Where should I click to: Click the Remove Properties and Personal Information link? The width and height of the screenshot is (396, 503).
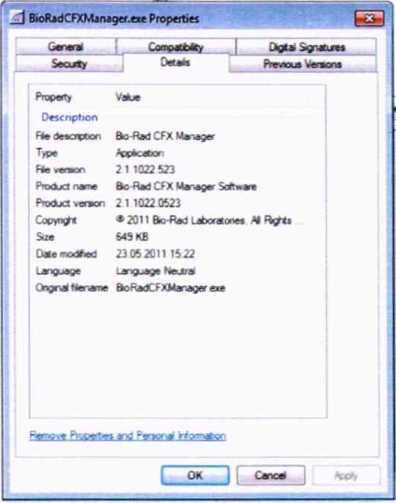[128, 436]
